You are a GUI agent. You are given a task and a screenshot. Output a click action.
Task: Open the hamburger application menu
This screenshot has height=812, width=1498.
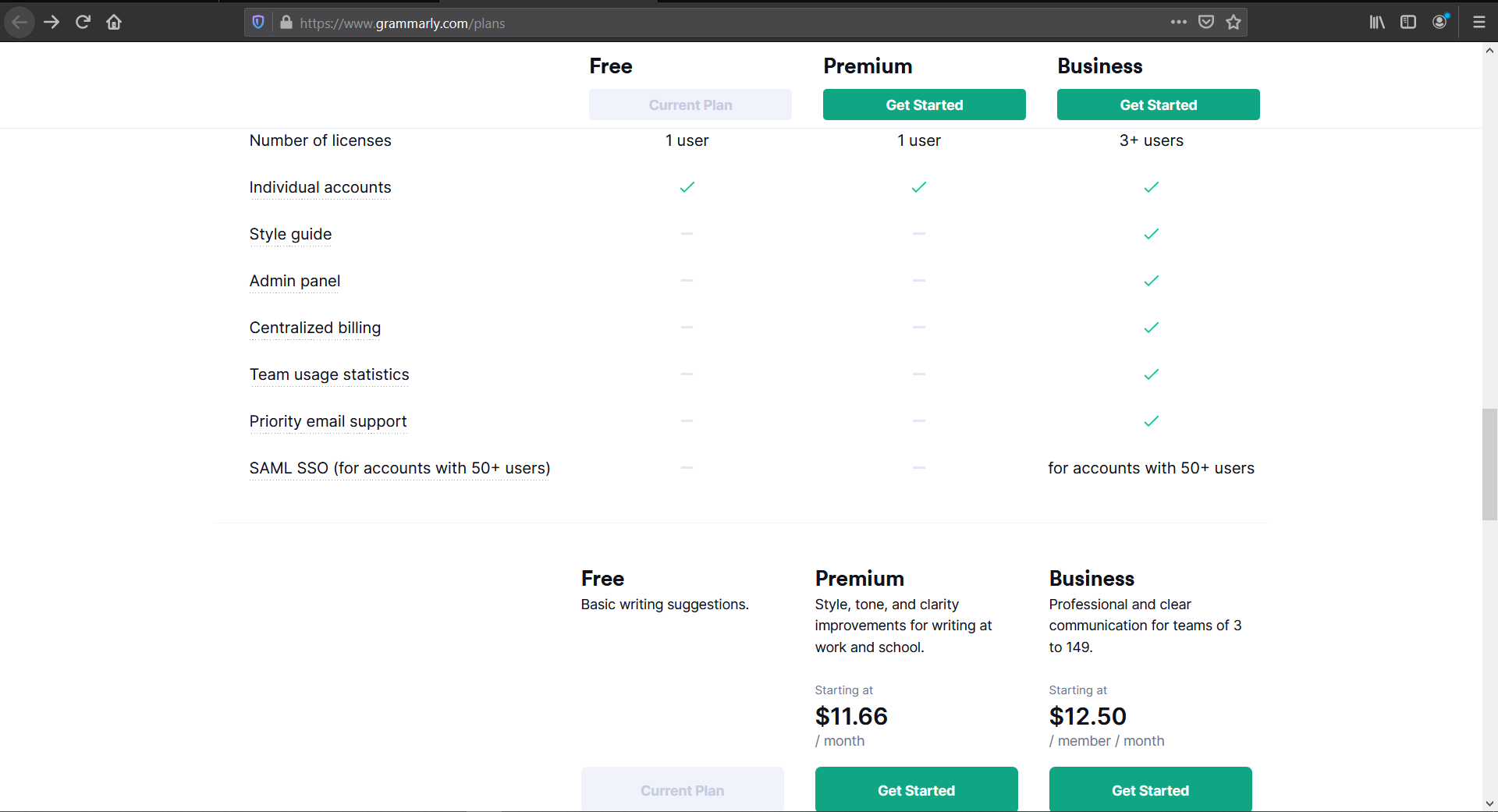(1478, 23)
